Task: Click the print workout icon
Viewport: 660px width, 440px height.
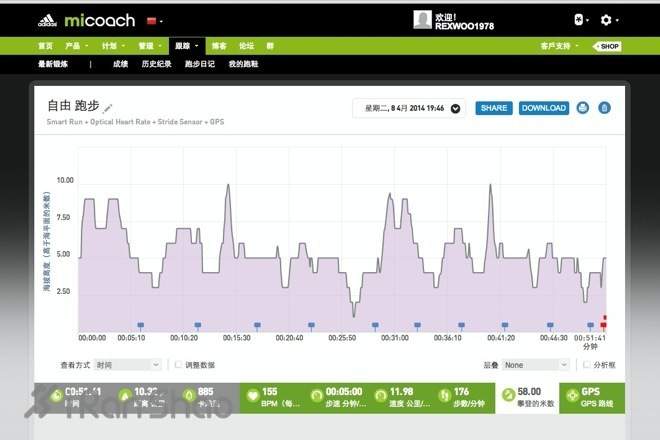Action: 583,108
